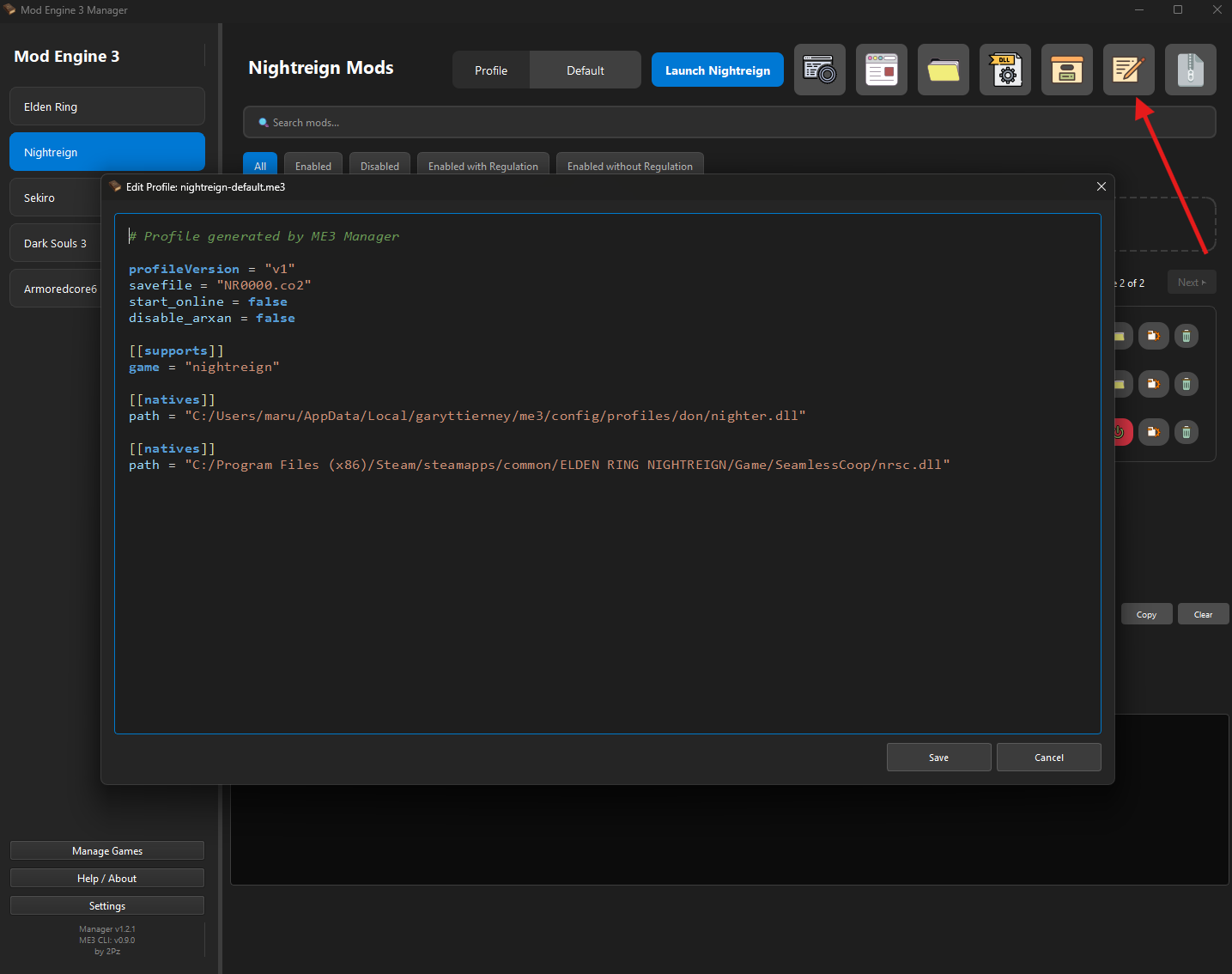The image size is (1232, 974).
Task: Click the yellow folder icon in the top toolbar
Action: [x=943, y=70]
